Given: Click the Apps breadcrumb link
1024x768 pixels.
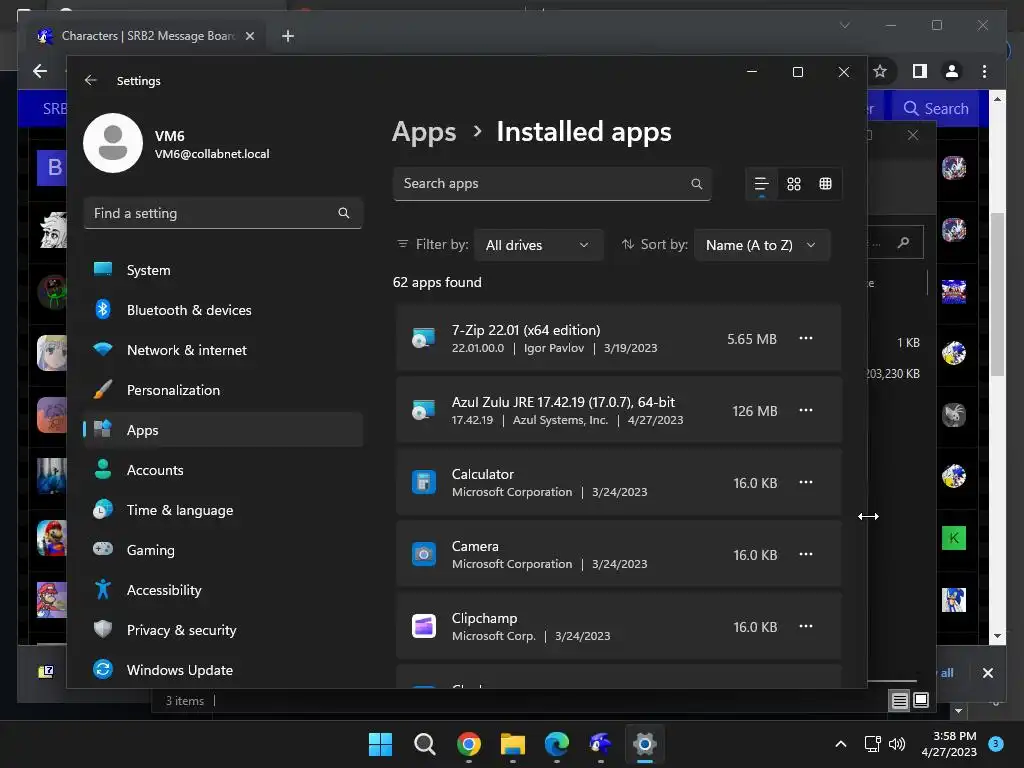Looking at the screenshot, I should pyautogui.click(x=424, y=132).
